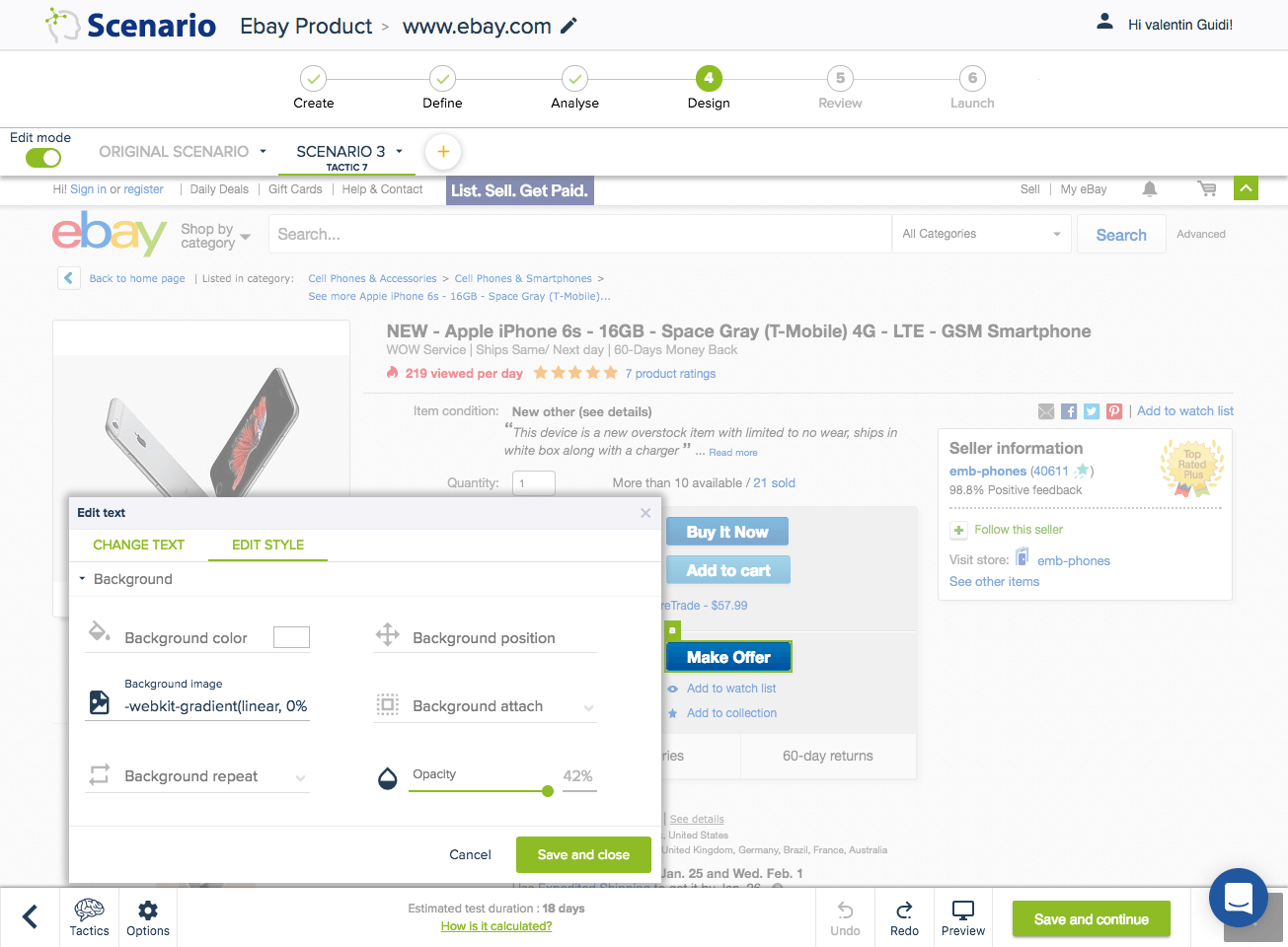Click the Follow this seller plus icon
The width and height of the screenshot is (1288, 947).
pyautogui.click(x=958, y=530)
